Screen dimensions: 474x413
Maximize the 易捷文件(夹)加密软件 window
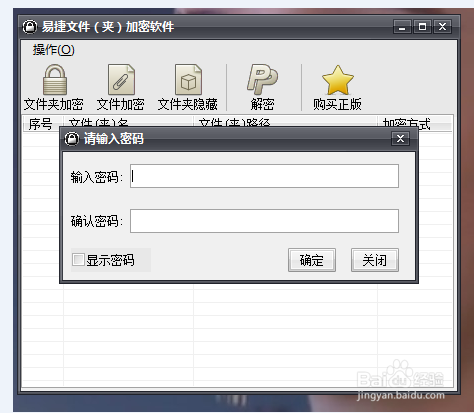click(422, 27)
